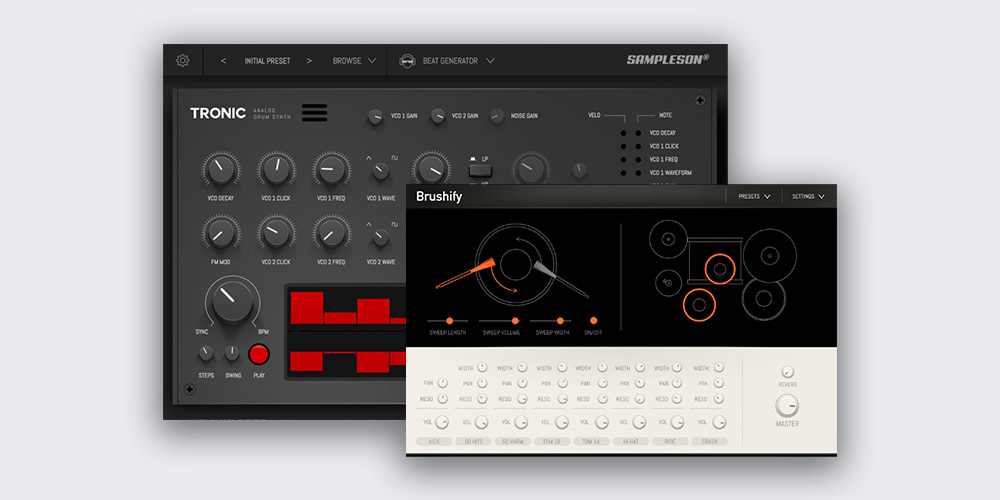Click the VCO 1 Click knob

click(276, 170)
